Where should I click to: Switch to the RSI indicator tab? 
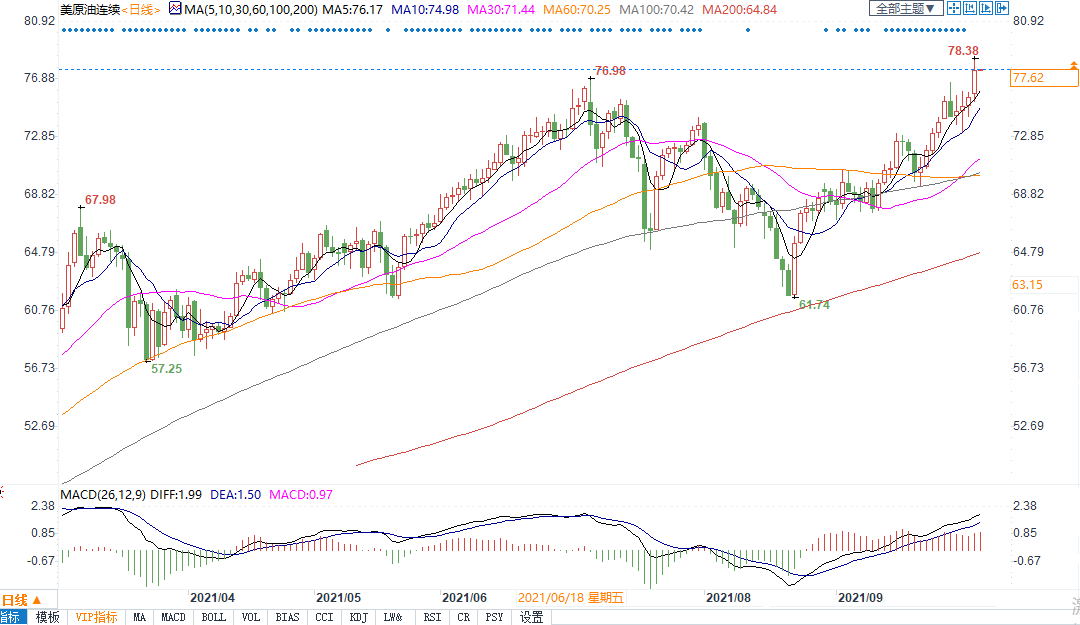(x=433, y=617)
